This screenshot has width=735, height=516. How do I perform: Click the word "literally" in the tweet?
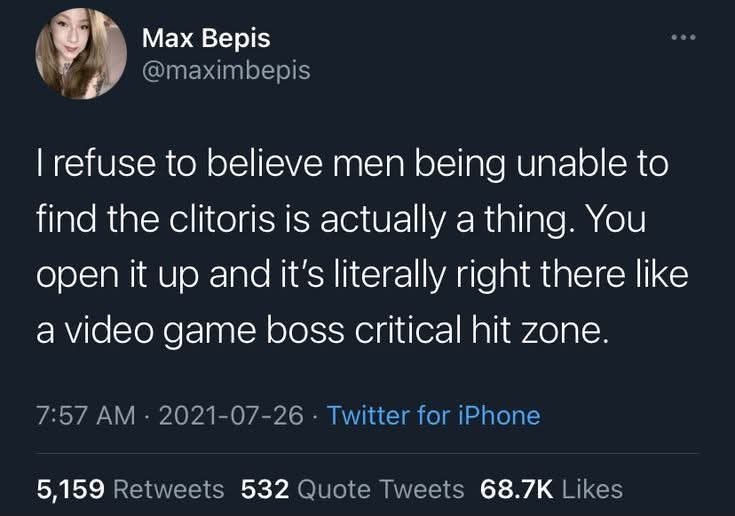pyautogui.click(x=390, y=275)
